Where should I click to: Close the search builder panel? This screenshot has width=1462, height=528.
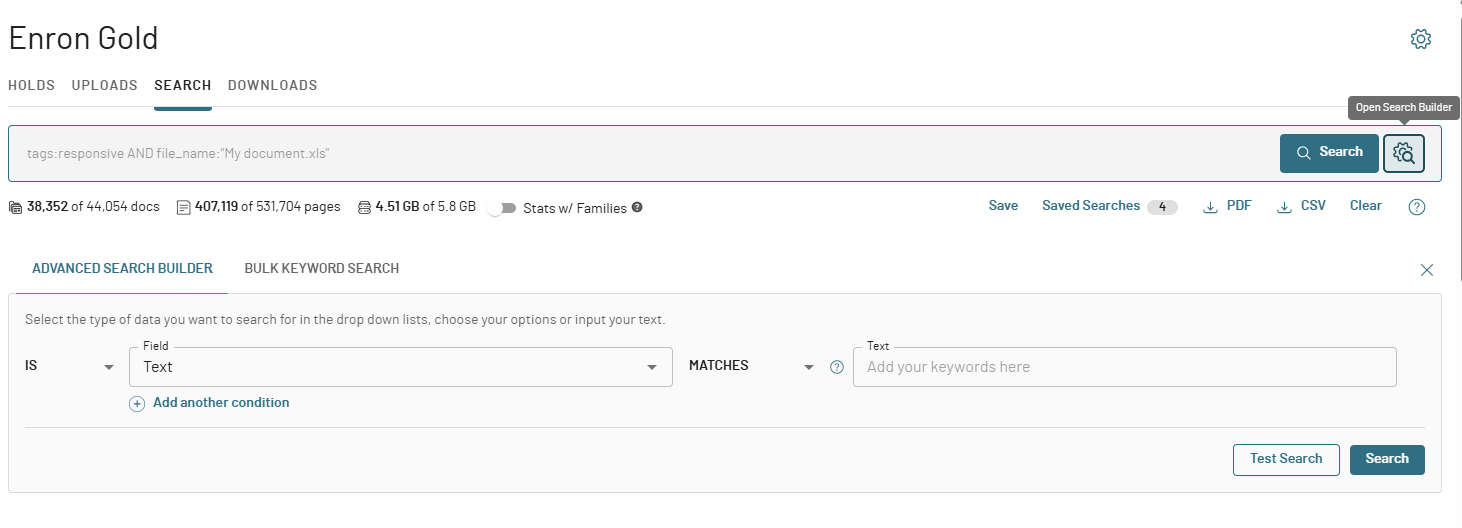[x=1427, y=270]
